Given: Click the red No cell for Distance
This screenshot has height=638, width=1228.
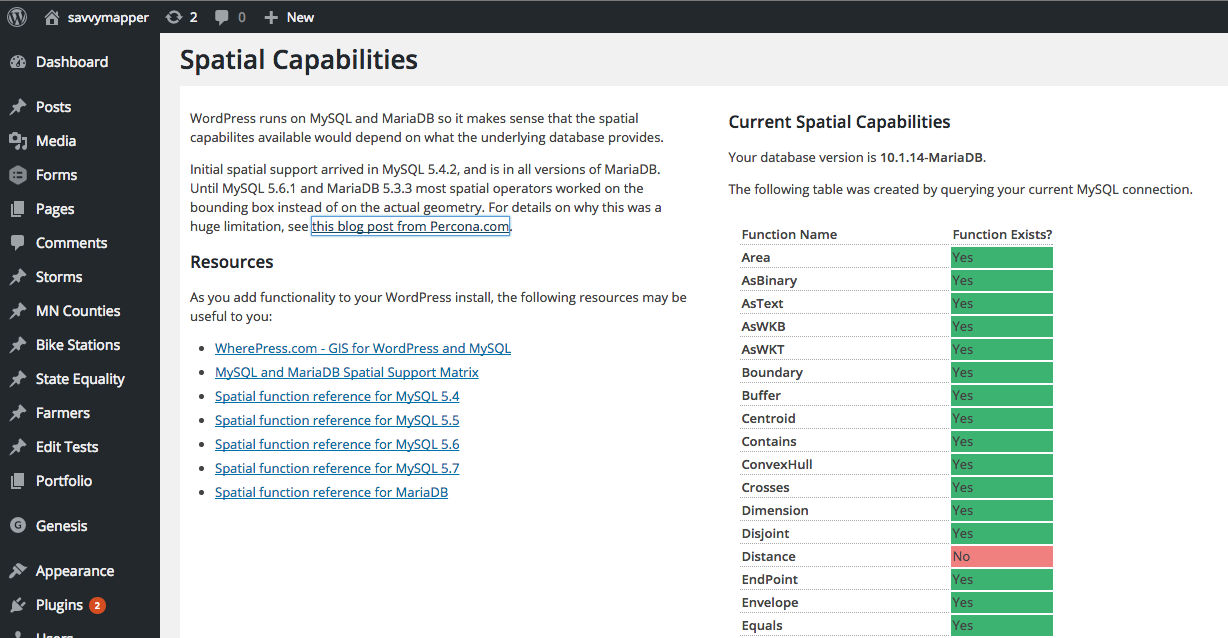Looking at the screenshot, I should pos(1002,556).
